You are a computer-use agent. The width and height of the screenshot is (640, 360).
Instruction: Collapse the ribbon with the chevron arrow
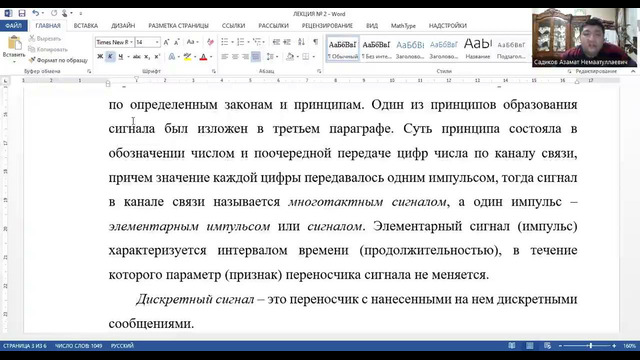(x=633, y=71)
